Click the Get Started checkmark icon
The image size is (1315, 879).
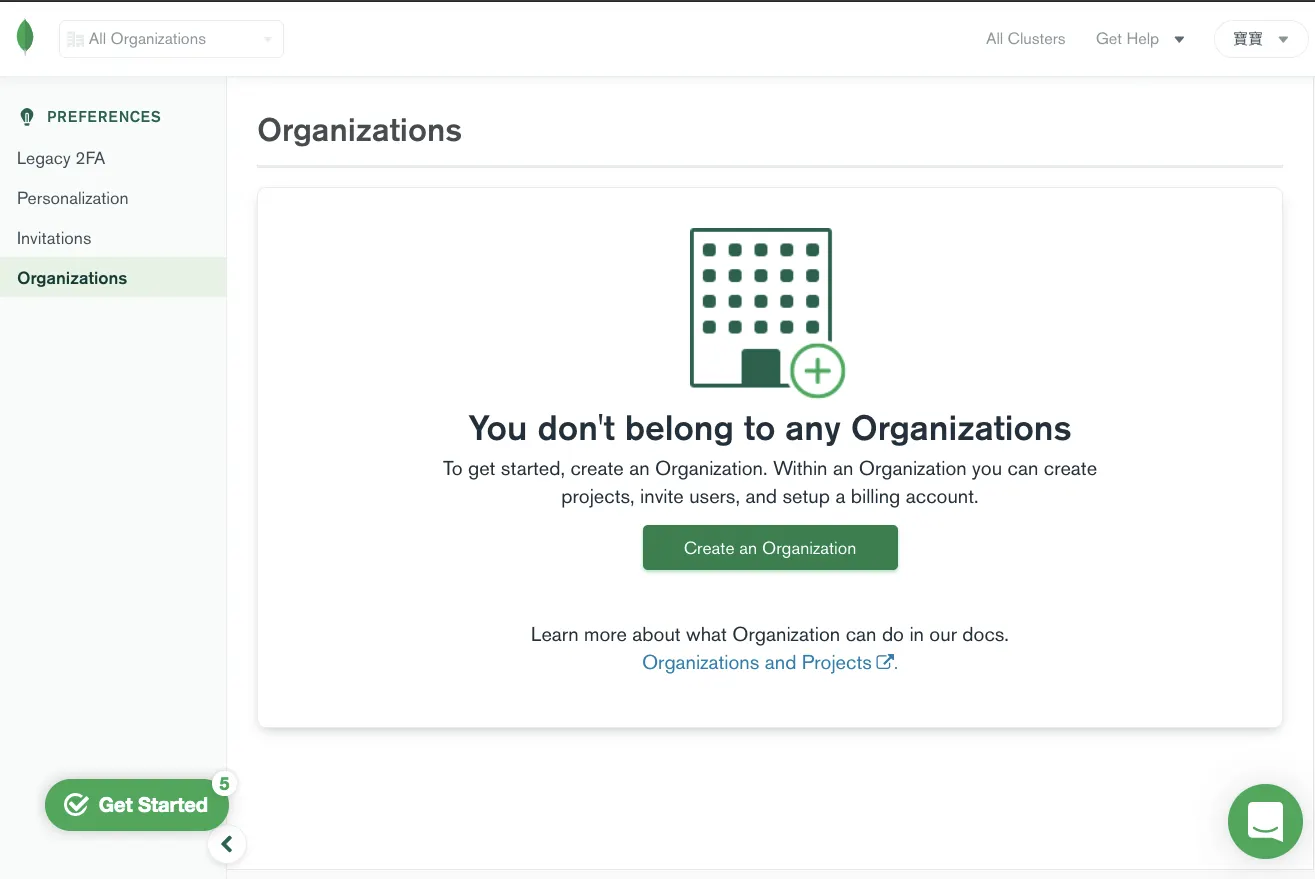[x=76, y=805]
